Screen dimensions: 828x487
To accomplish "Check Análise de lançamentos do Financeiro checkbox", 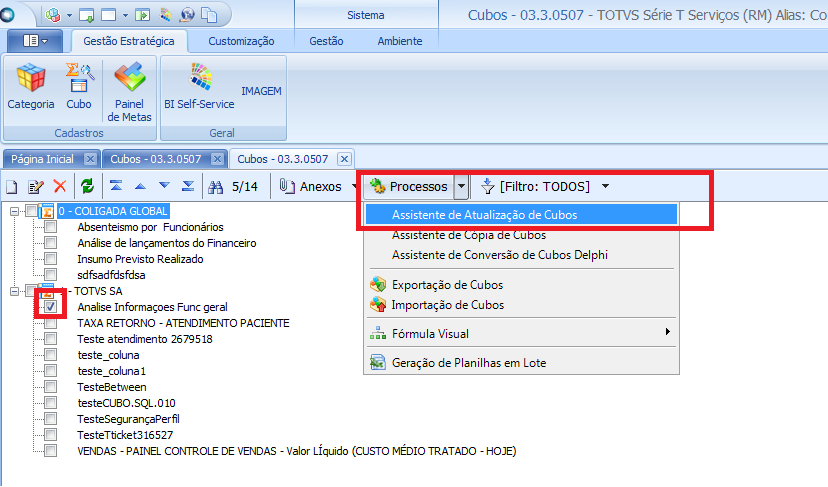I will point(51,243).
